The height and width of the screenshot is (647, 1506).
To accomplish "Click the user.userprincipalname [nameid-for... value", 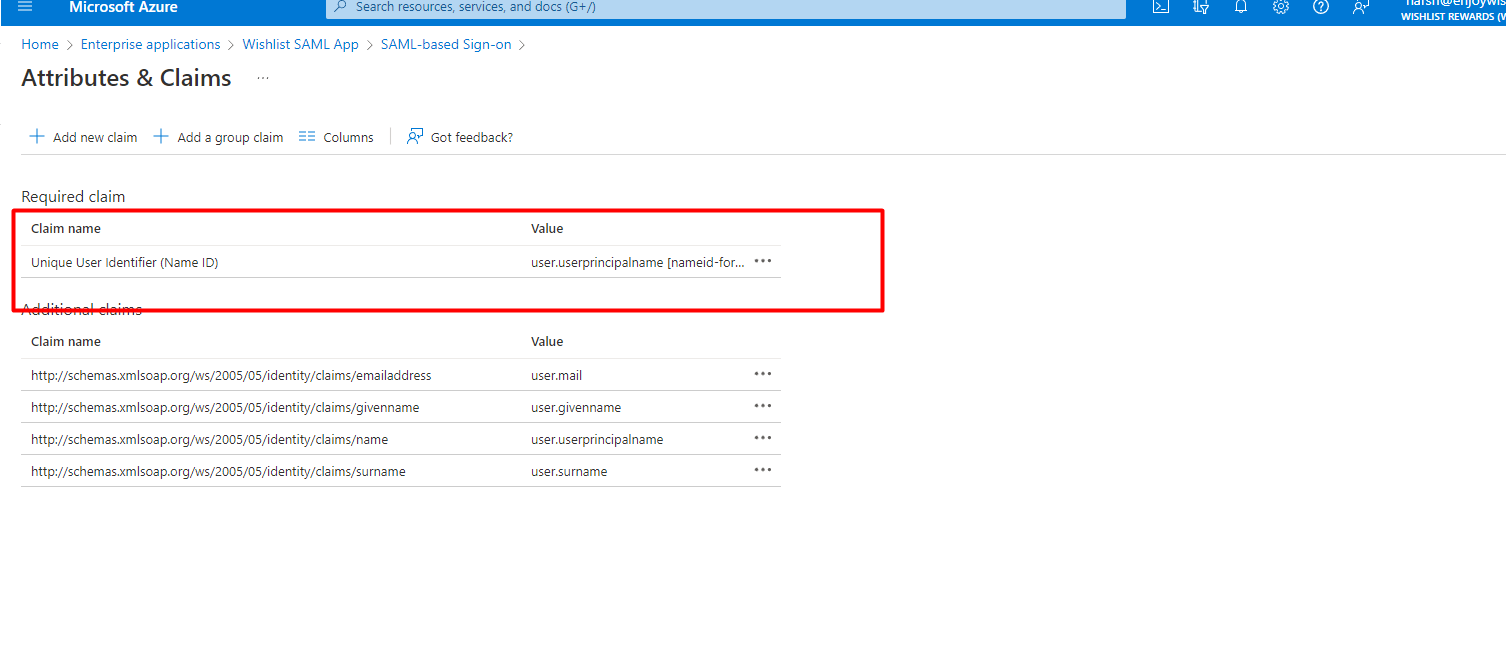I will pyautogui.click(x=638, y=262).
